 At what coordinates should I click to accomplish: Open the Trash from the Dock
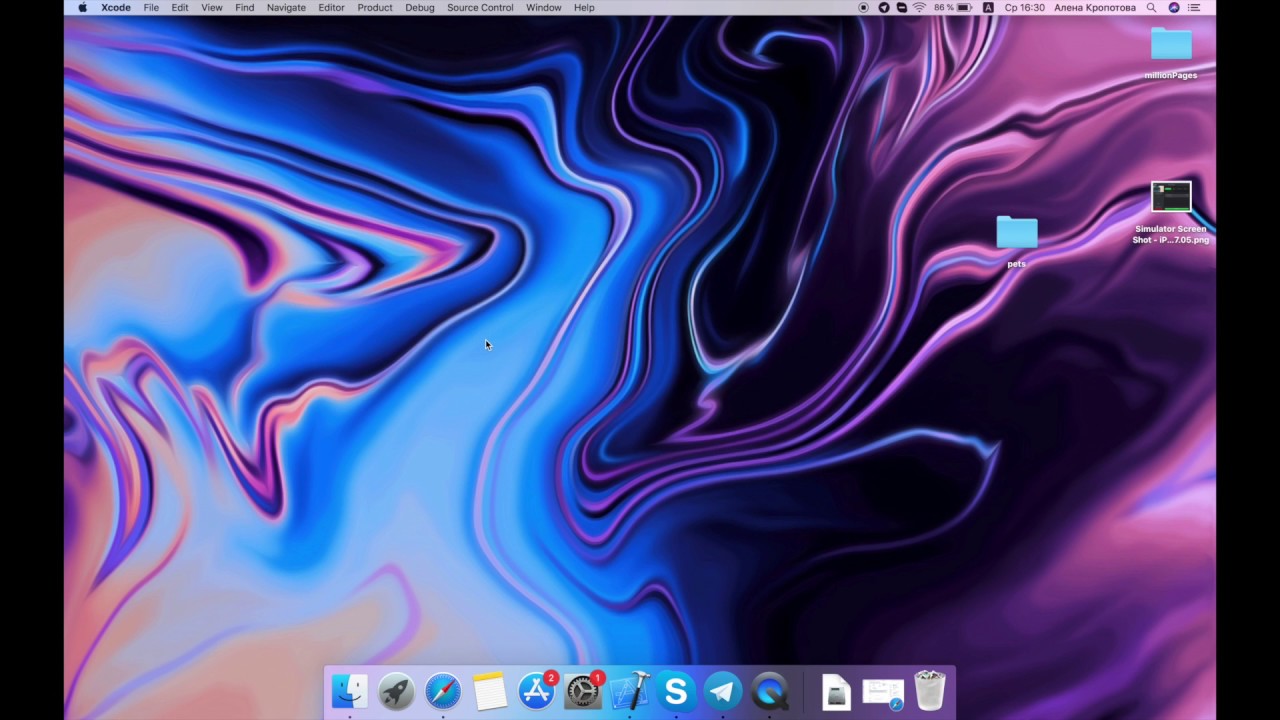[x=930, y=691]
